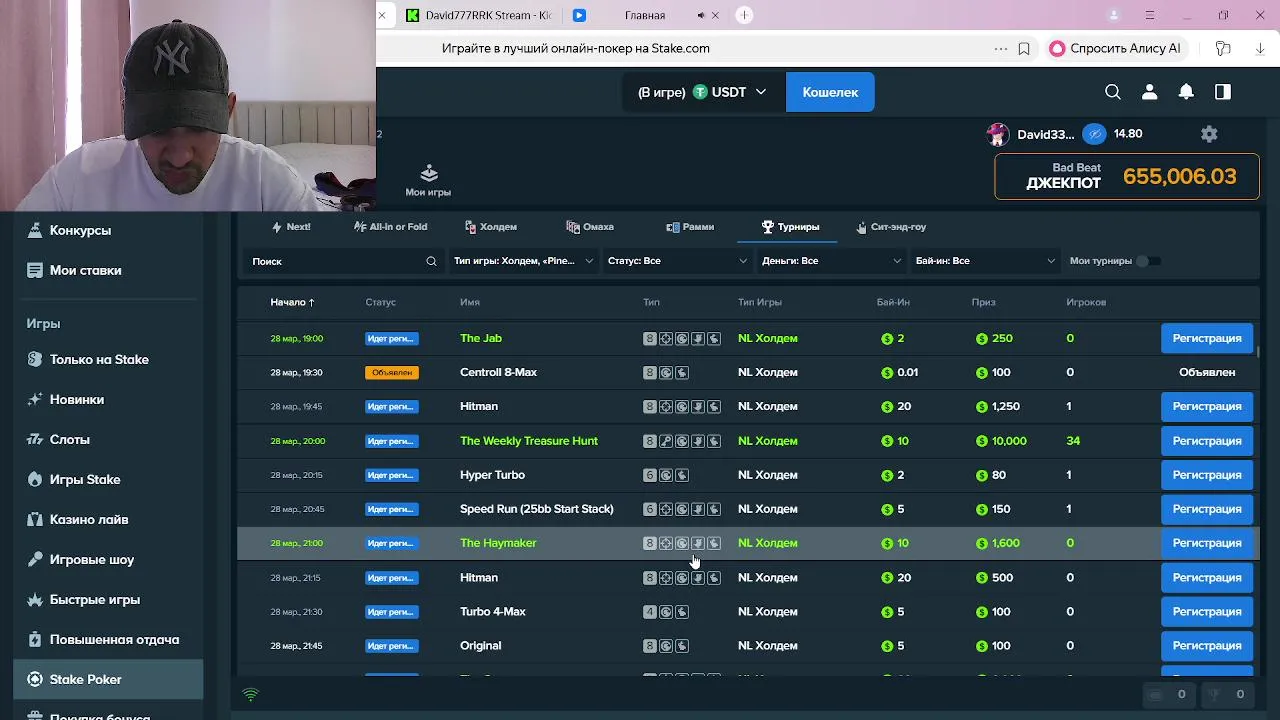Sort by the Бай-Ин column header
This screenshot has height=720, width=1280.
[x=893, y=302]
